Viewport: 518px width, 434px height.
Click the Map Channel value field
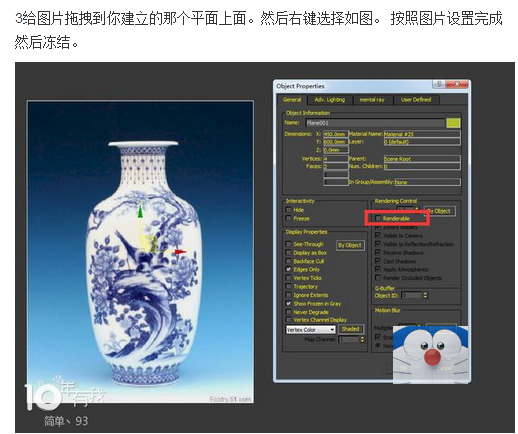point(349,339)
